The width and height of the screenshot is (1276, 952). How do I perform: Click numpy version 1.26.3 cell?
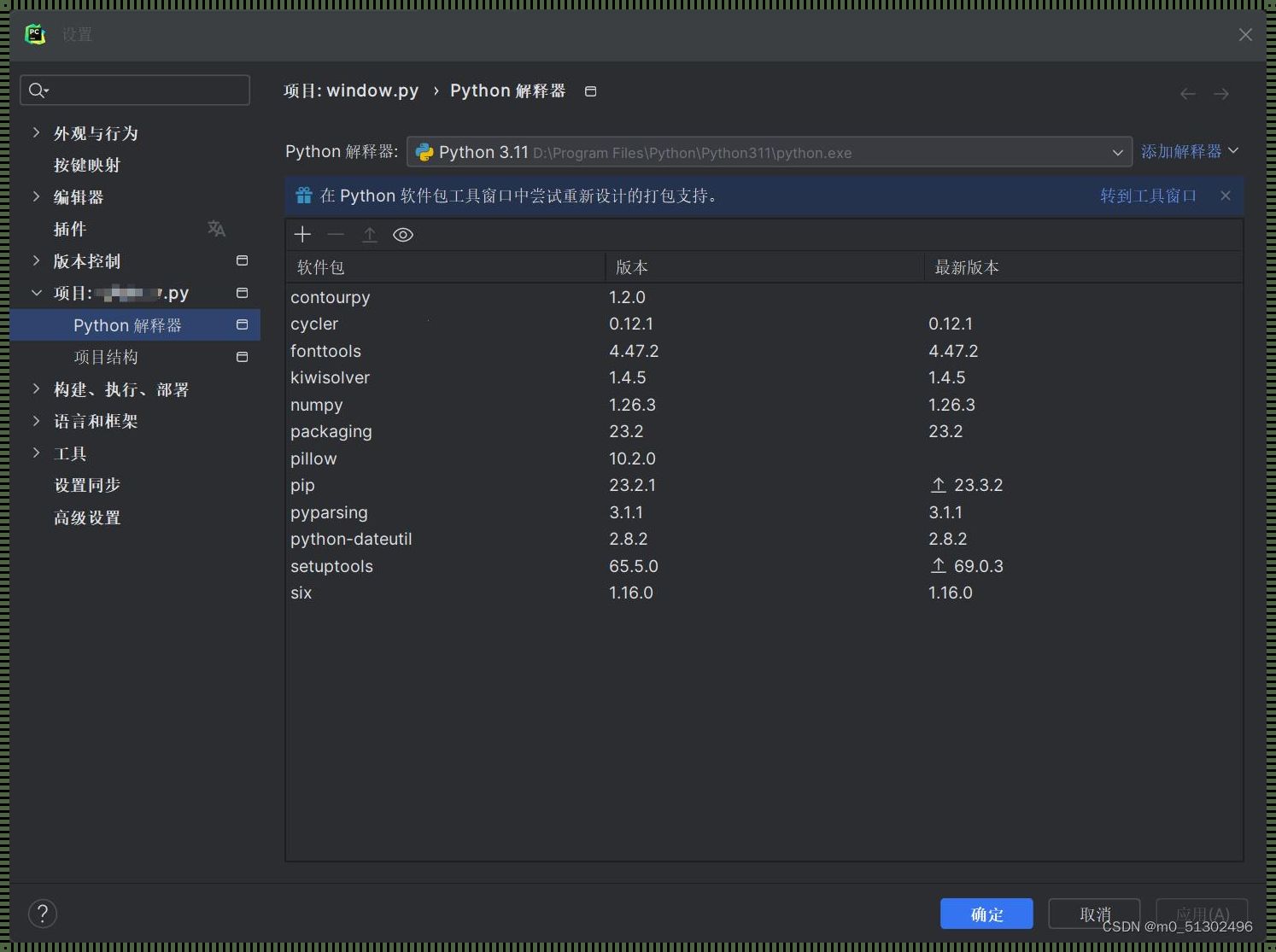(632, 405)
